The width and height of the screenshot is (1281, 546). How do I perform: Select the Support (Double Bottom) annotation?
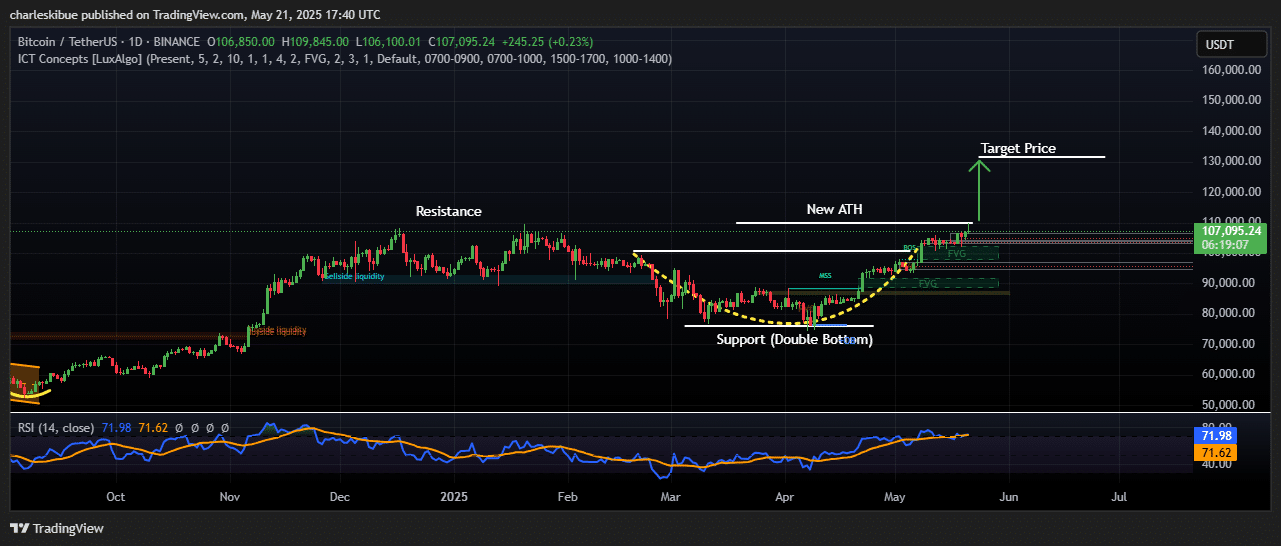tap(795, 340)
